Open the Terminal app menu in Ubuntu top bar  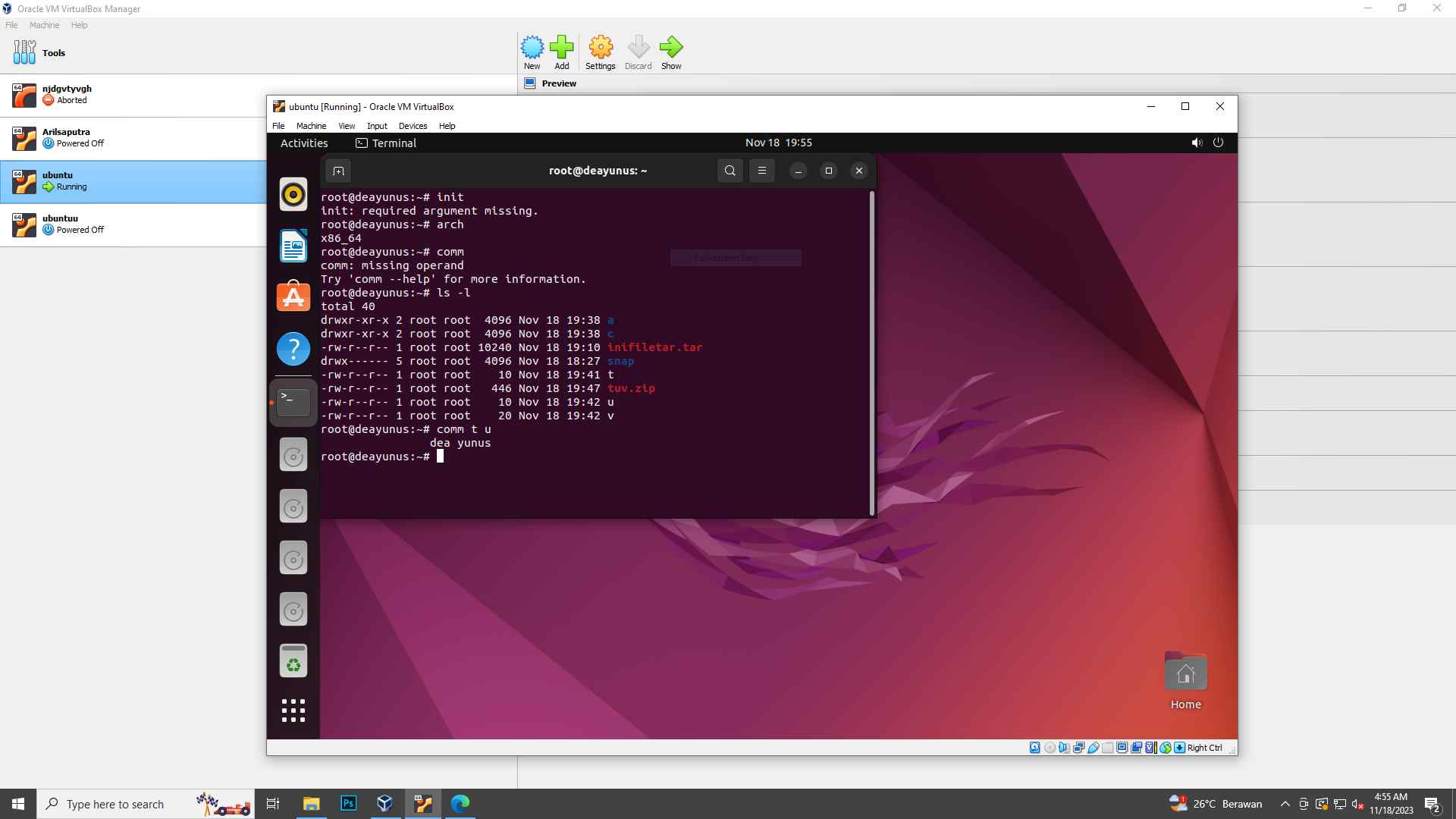click(386, 143)
